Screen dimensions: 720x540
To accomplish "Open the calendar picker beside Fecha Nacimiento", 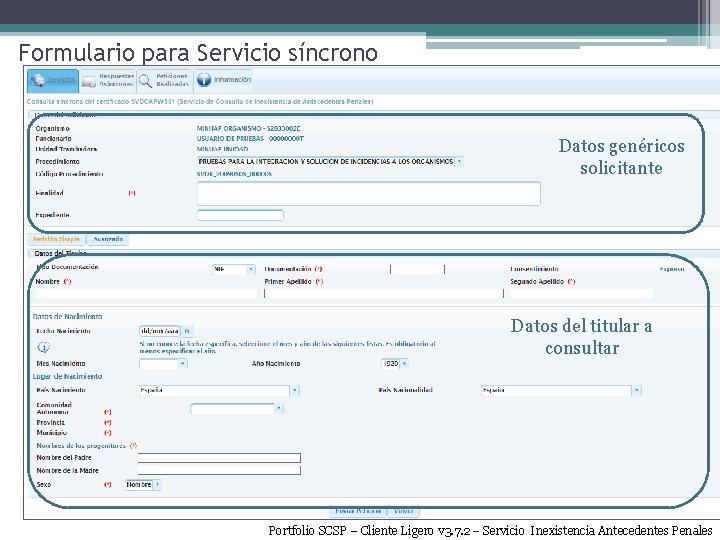I will pyautogui.click(x=187, y=331).
